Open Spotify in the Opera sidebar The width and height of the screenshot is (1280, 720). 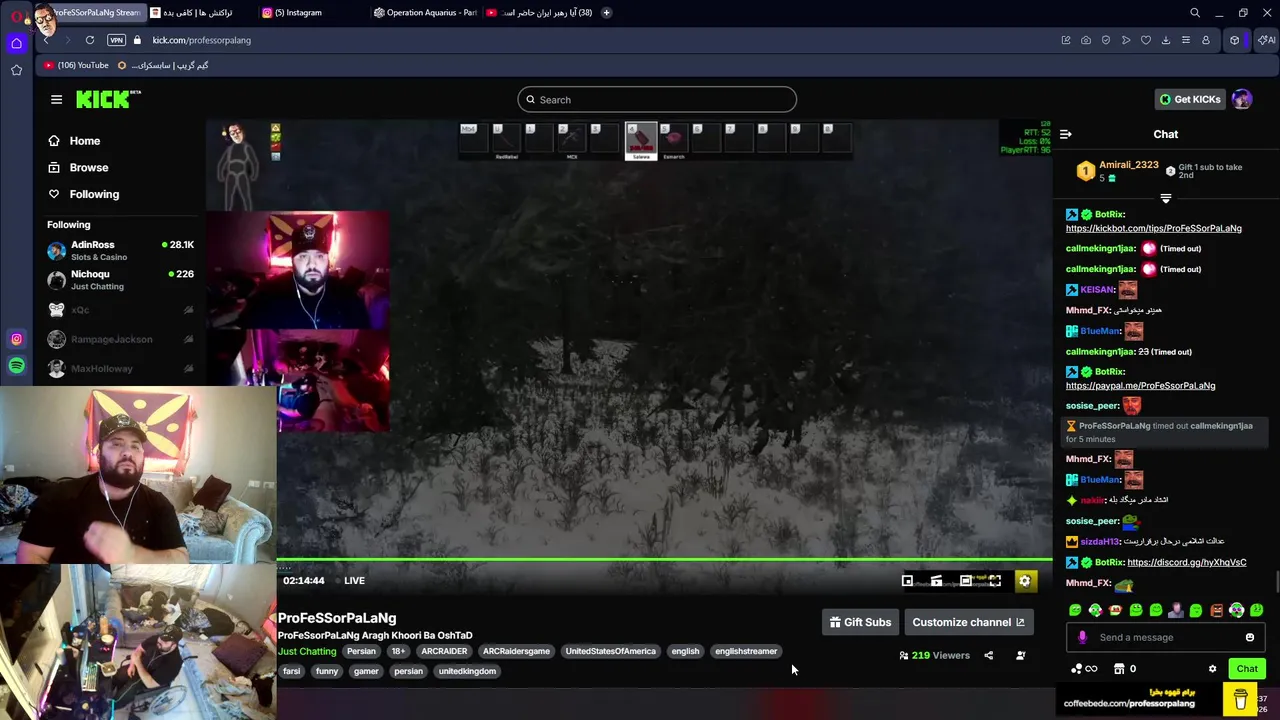click(x=16, y=367)
